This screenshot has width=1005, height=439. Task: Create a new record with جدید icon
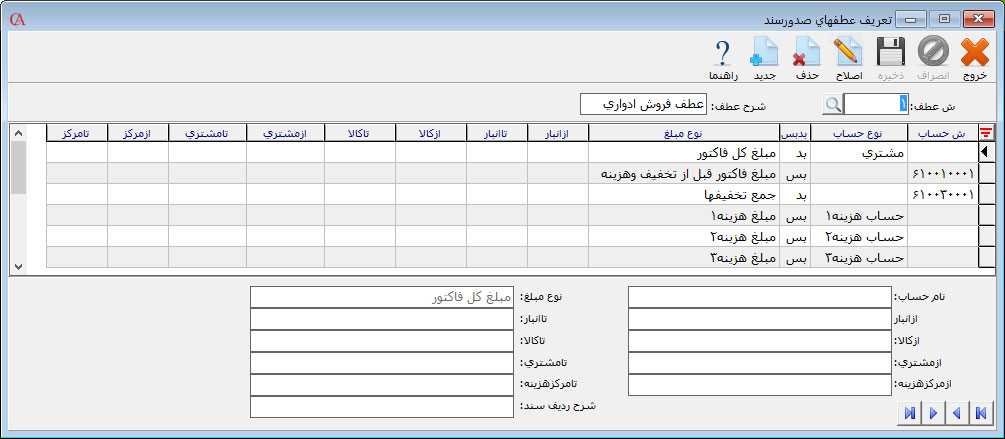pos(765,56)
